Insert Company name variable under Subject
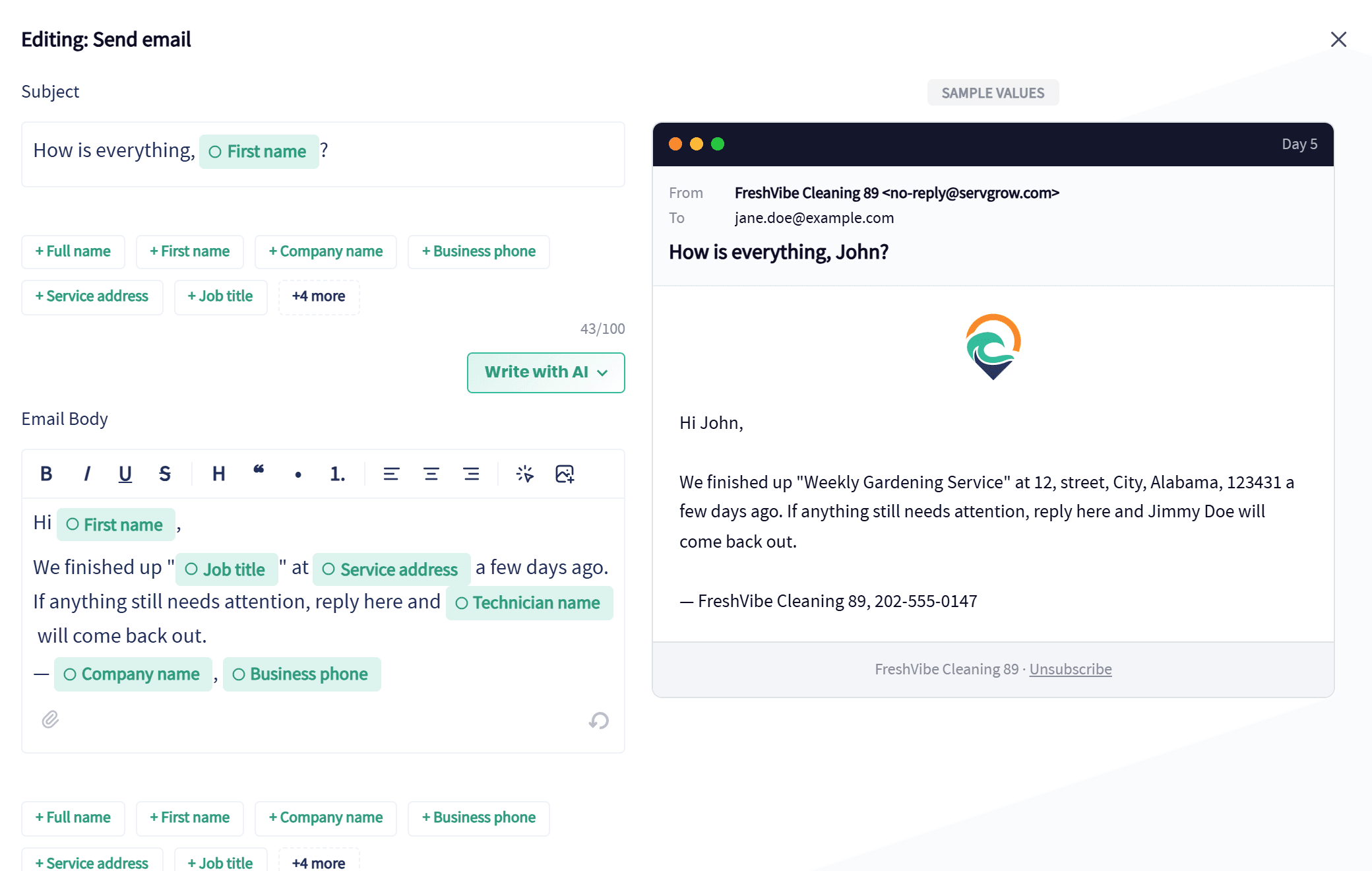This screenshot has width=1372, height=871. click(x=326, y=252)
